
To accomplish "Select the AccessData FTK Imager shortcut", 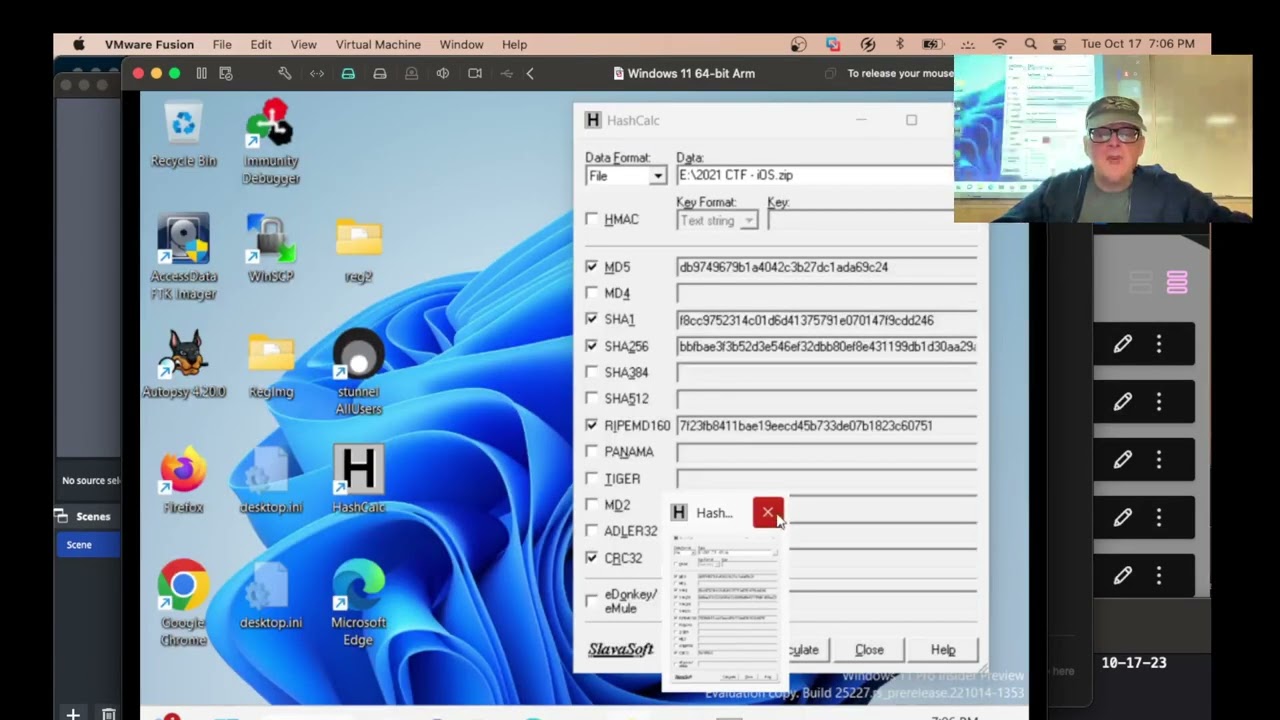I will (x=183, y=256).
